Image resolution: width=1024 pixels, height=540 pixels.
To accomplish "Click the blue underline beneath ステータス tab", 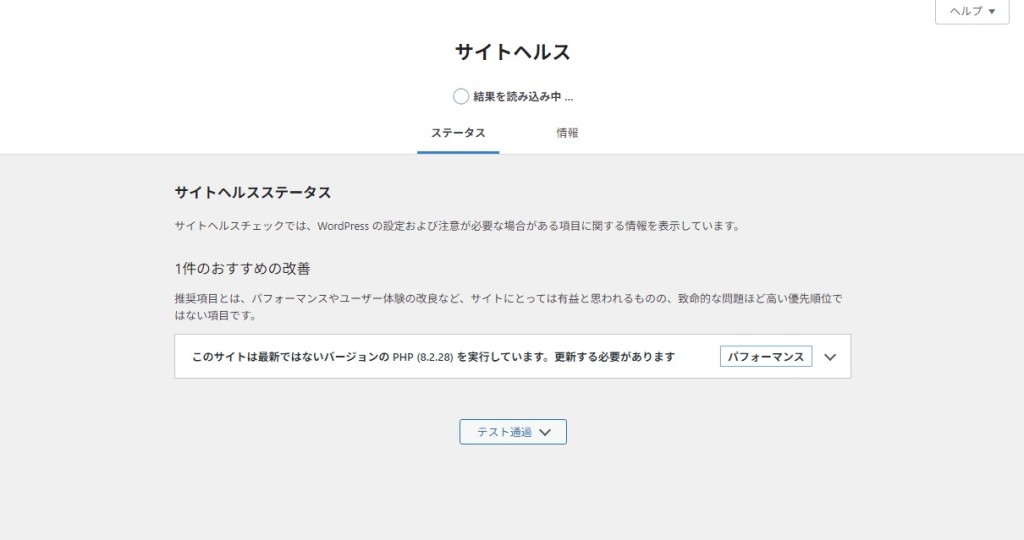I will click(458, 152).
